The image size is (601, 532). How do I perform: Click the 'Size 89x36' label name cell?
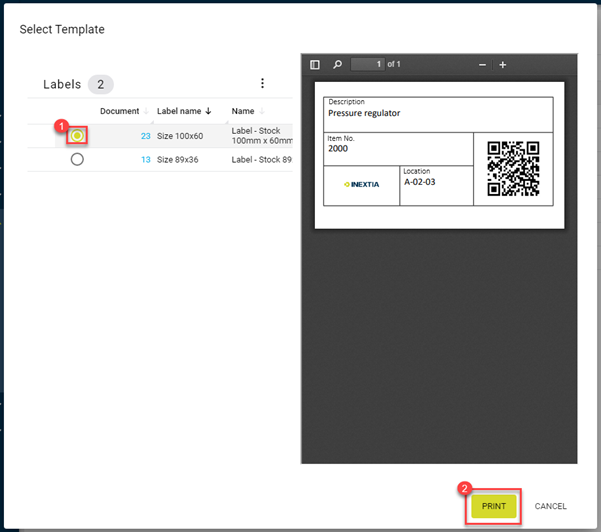pyautogui.click(x=177, y=160)
